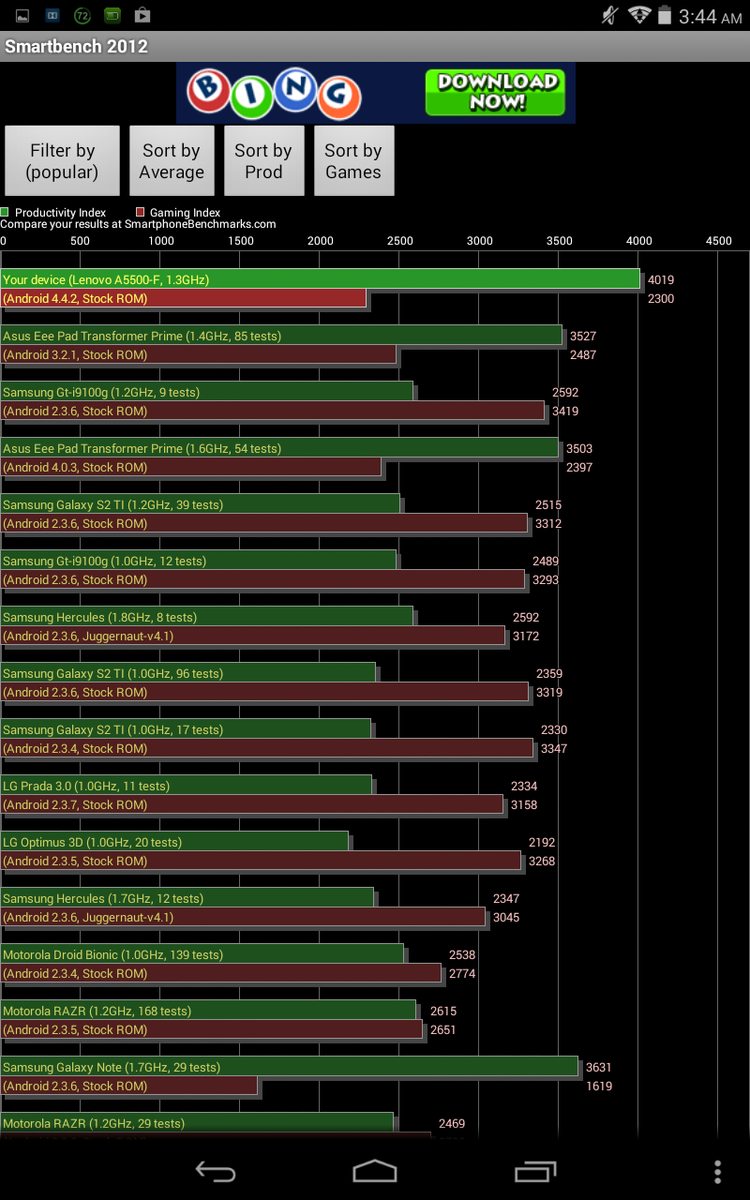Open the three-dot overflow menu

pyautogui.click(x=718, y=1172)
